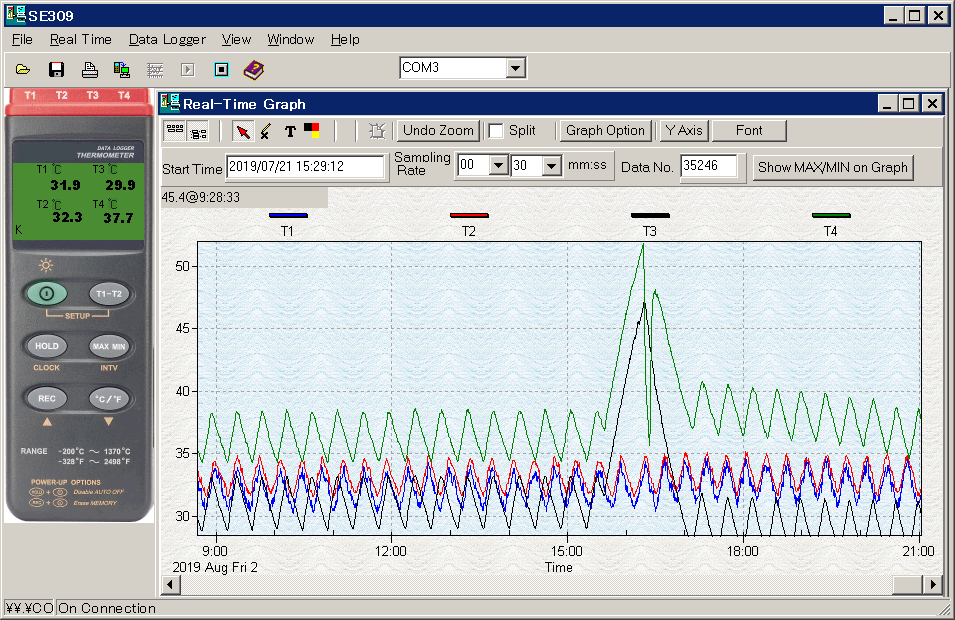Click Show MAX/MIN on Graph button
The height and width of the screenshot is (620, 955).
[x=833, y=167]
